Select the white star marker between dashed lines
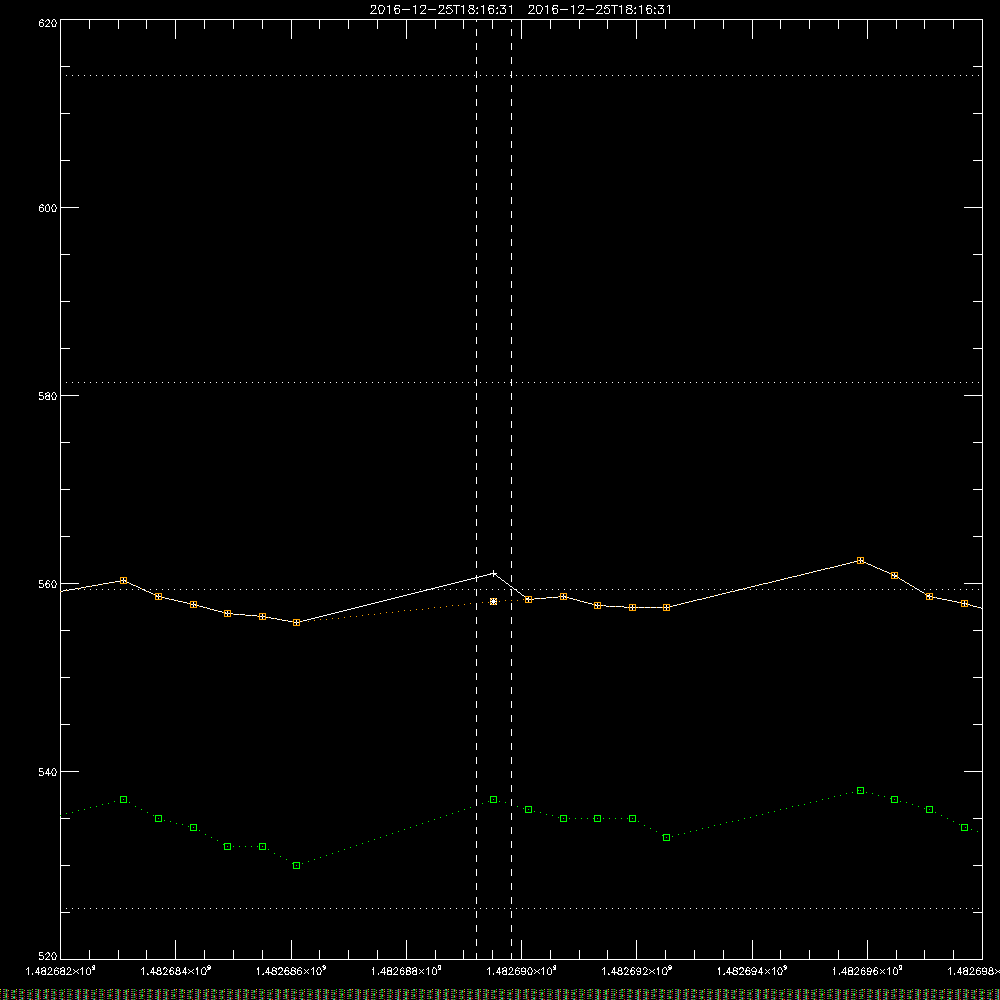Viewport: 1000px width, 1000px height. coord(493,601)
